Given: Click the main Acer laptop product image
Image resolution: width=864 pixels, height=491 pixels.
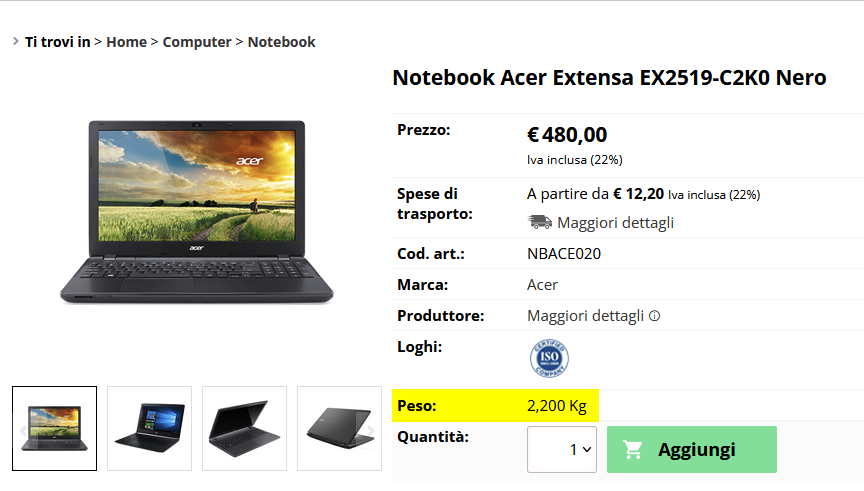Looking at the screenshot, I should [x=197, y=212].
